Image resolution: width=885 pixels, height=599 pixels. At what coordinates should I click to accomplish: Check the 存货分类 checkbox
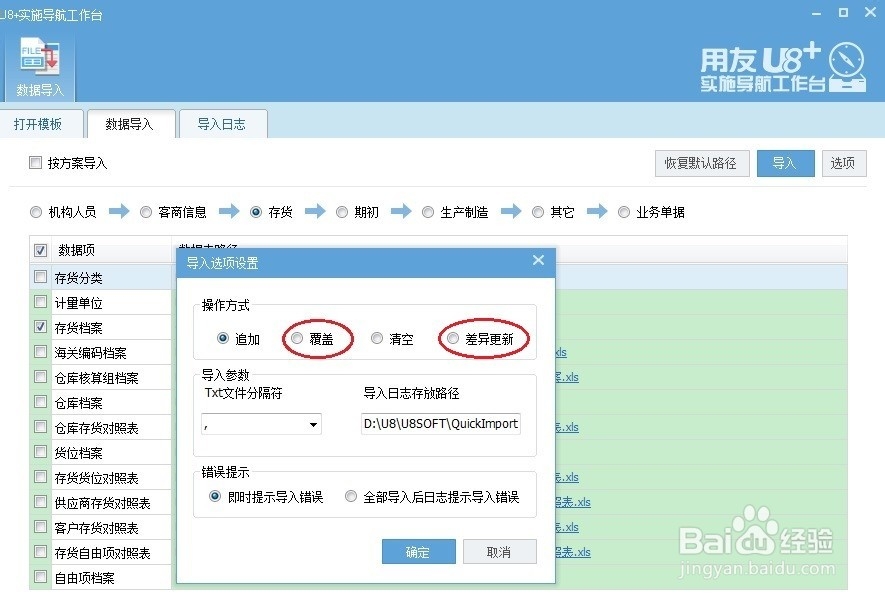click(x=41, y=277)
